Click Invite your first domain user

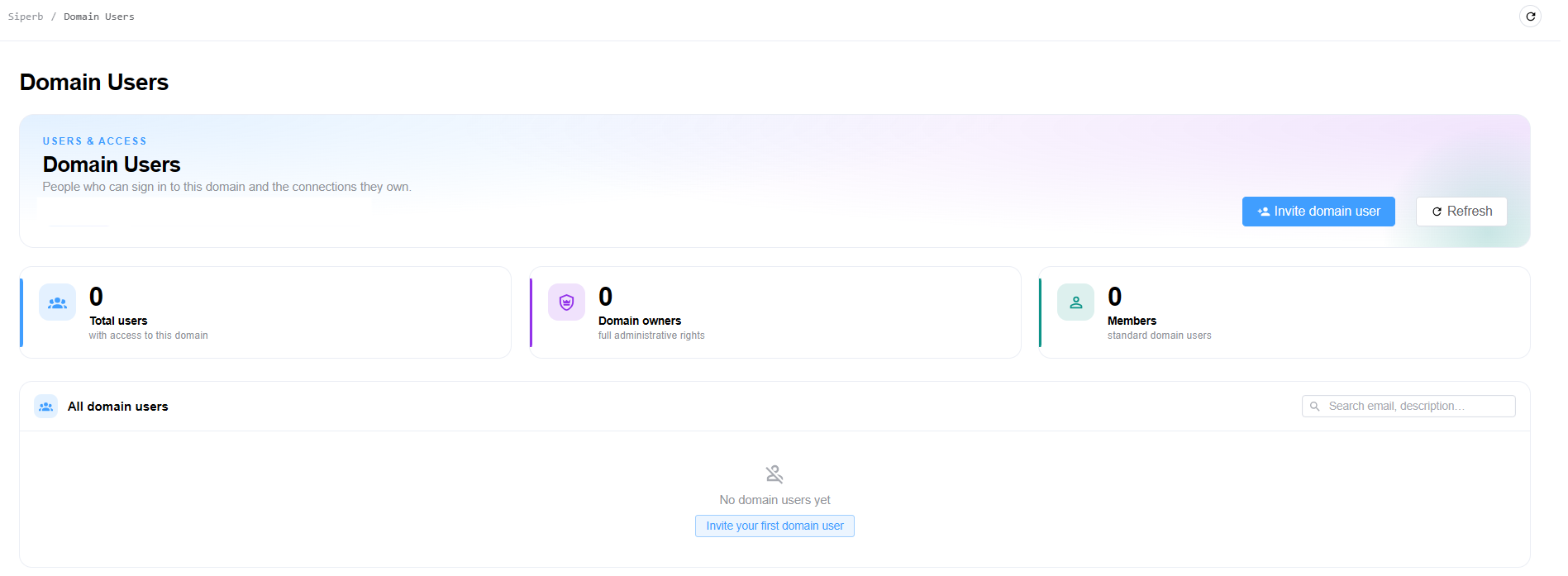pyautogui.click(x=774, y=526)
